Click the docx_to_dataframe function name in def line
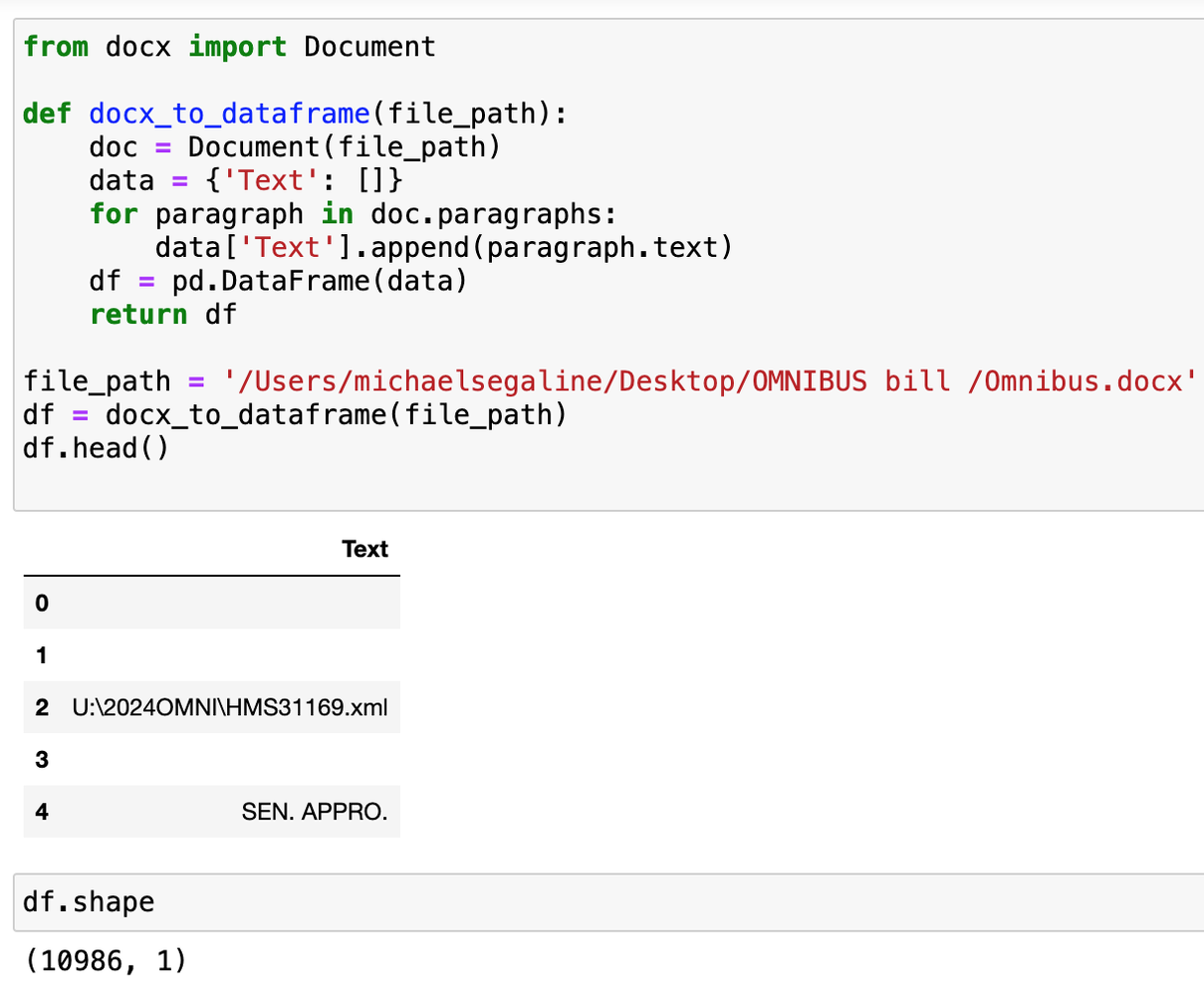The height and width of the screenshot is (996, 1204). tap(228, 114)
